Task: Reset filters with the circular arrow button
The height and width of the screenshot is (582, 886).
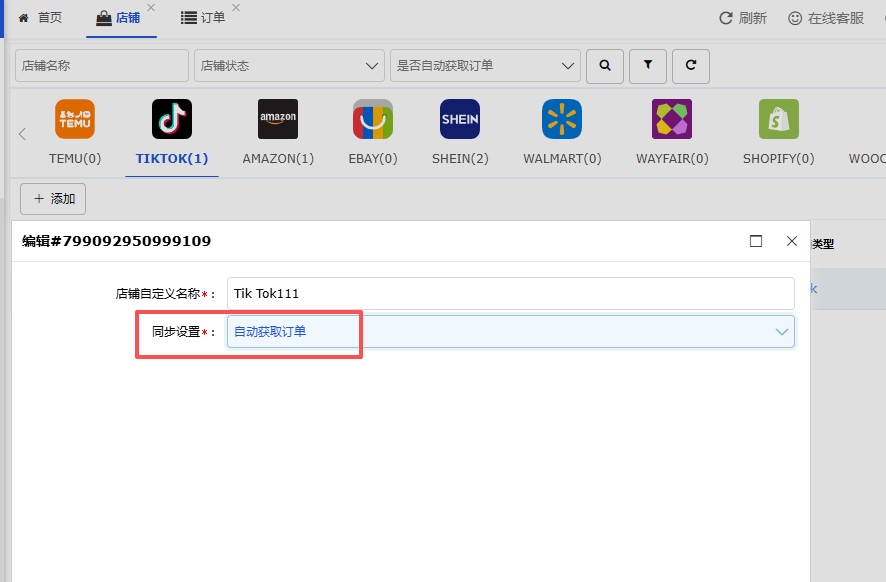Action: pyautogui.click(x=690, y=66)
